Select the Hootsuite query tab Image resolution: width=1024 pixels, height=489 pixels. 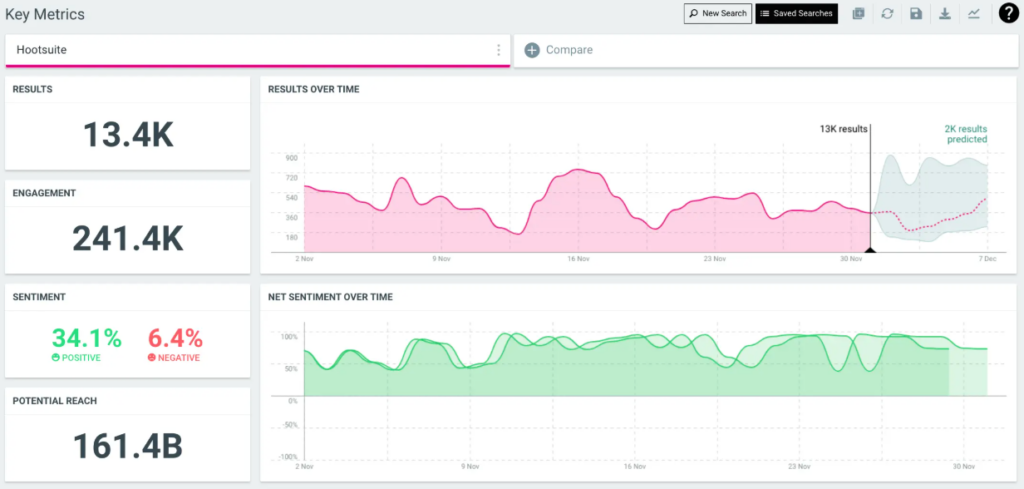pos(257,50)
